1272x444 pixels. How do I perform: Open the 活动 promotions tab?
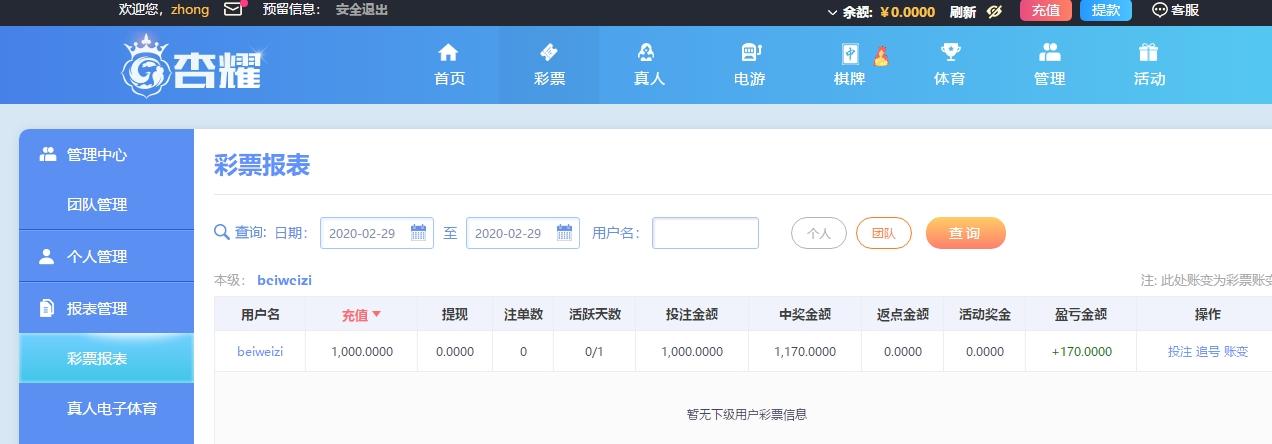click(x=1149, y=65)
